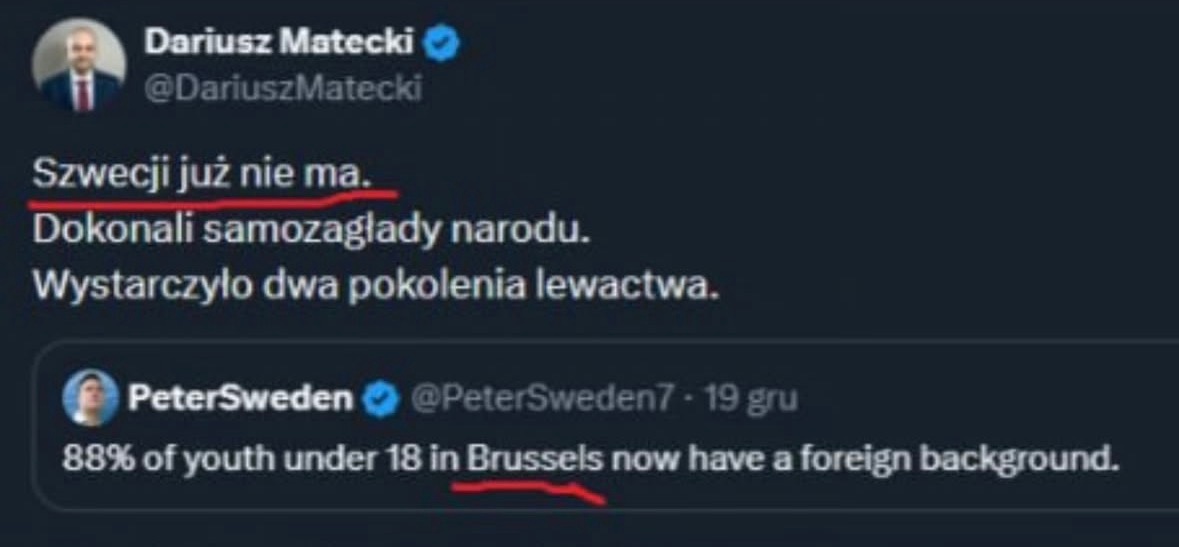Click the red scribble under "Brussels"
Image resolution: width=1179 pixels, height=547 pixels.
tap(530, 489)
